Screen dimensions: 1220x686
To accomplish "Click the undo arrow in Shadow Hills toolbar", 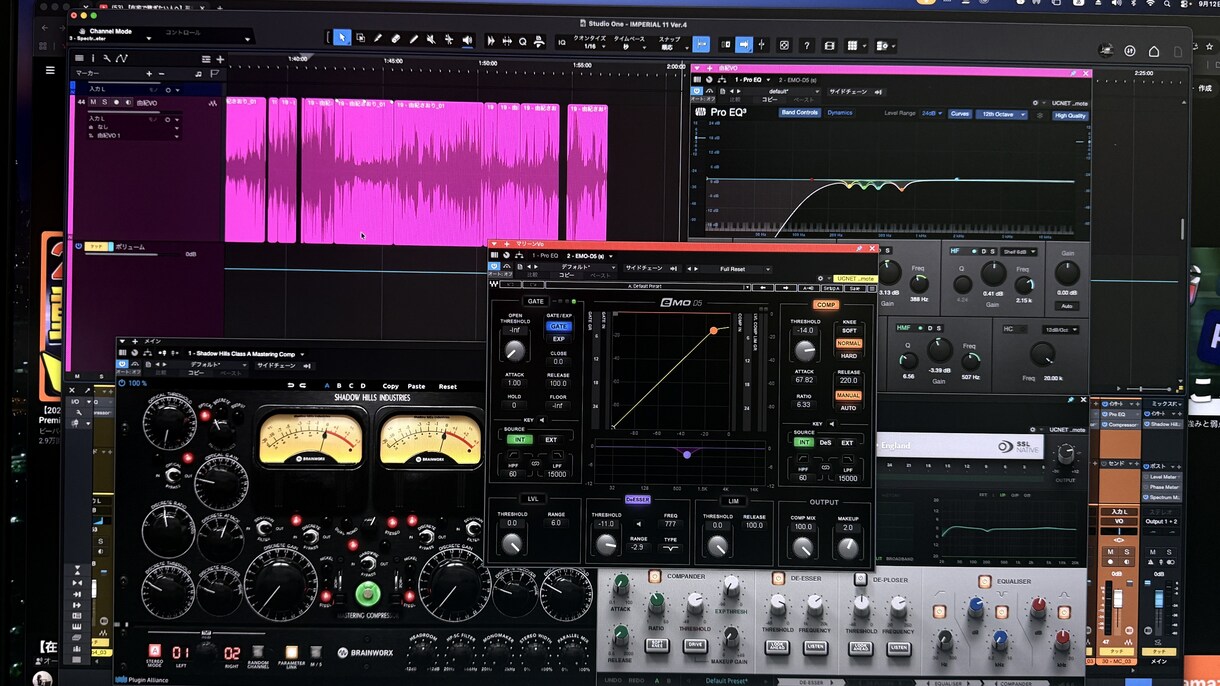I will click(x=291, y=385).
